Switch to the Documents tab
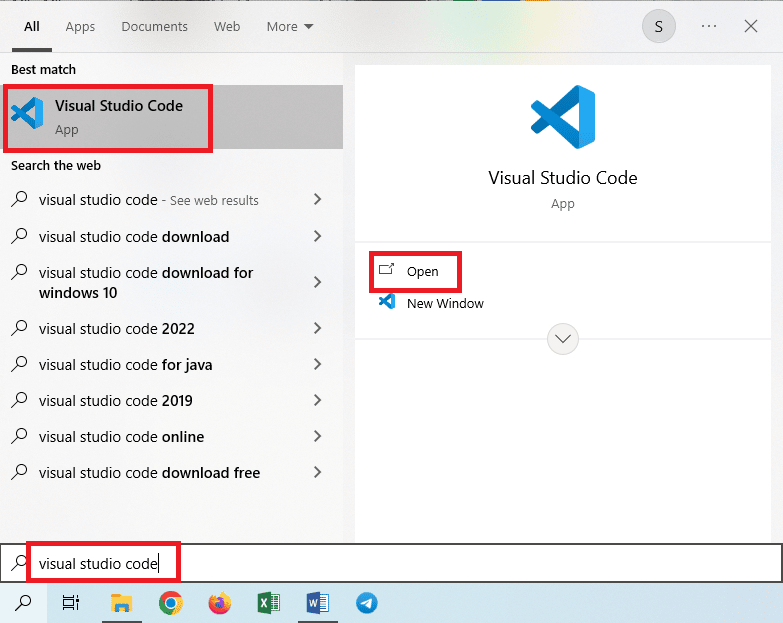 (x=154, y=26)
